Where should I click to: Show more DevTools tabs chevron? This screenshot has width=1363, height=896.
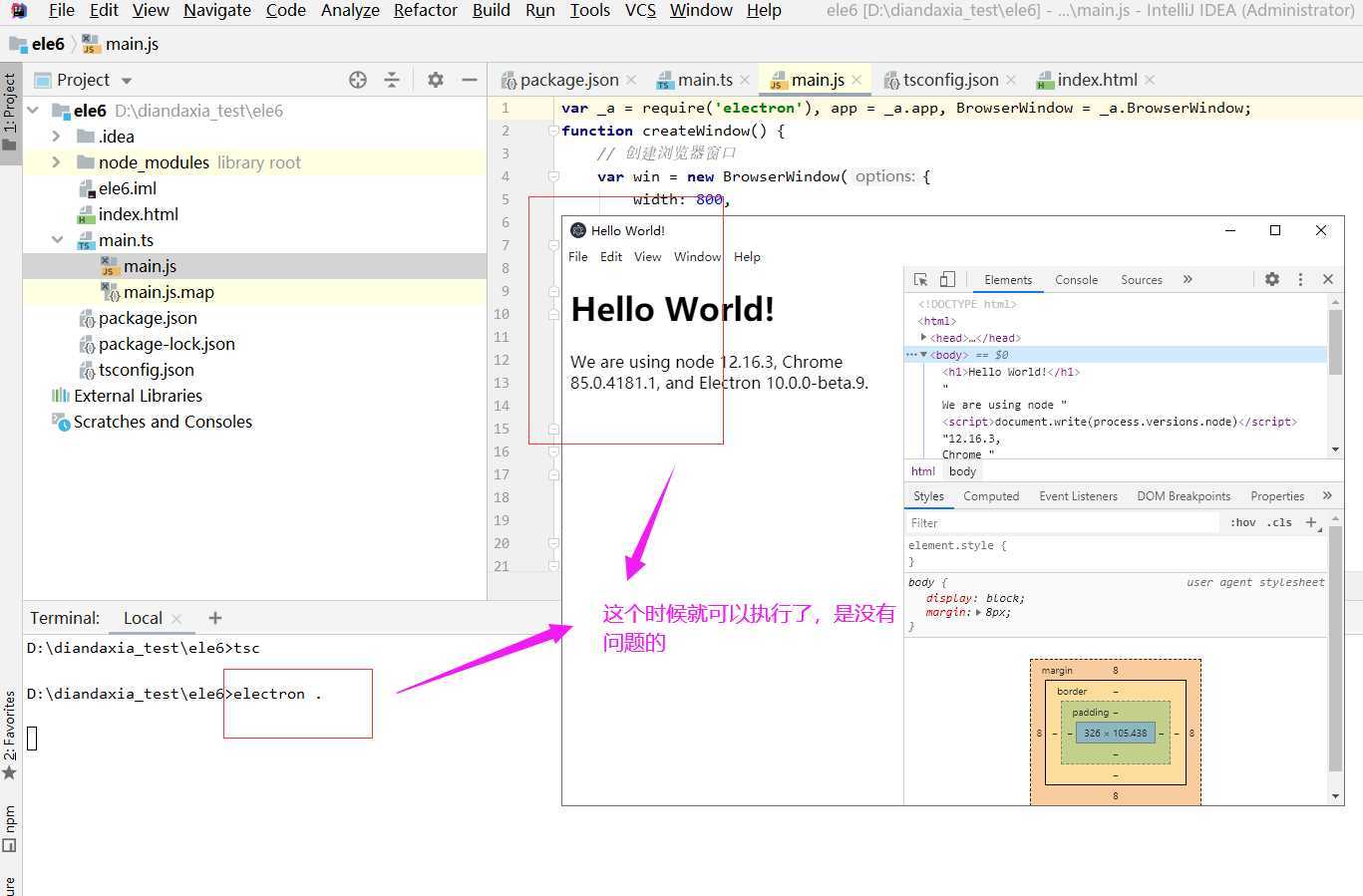pos(1188,279)
